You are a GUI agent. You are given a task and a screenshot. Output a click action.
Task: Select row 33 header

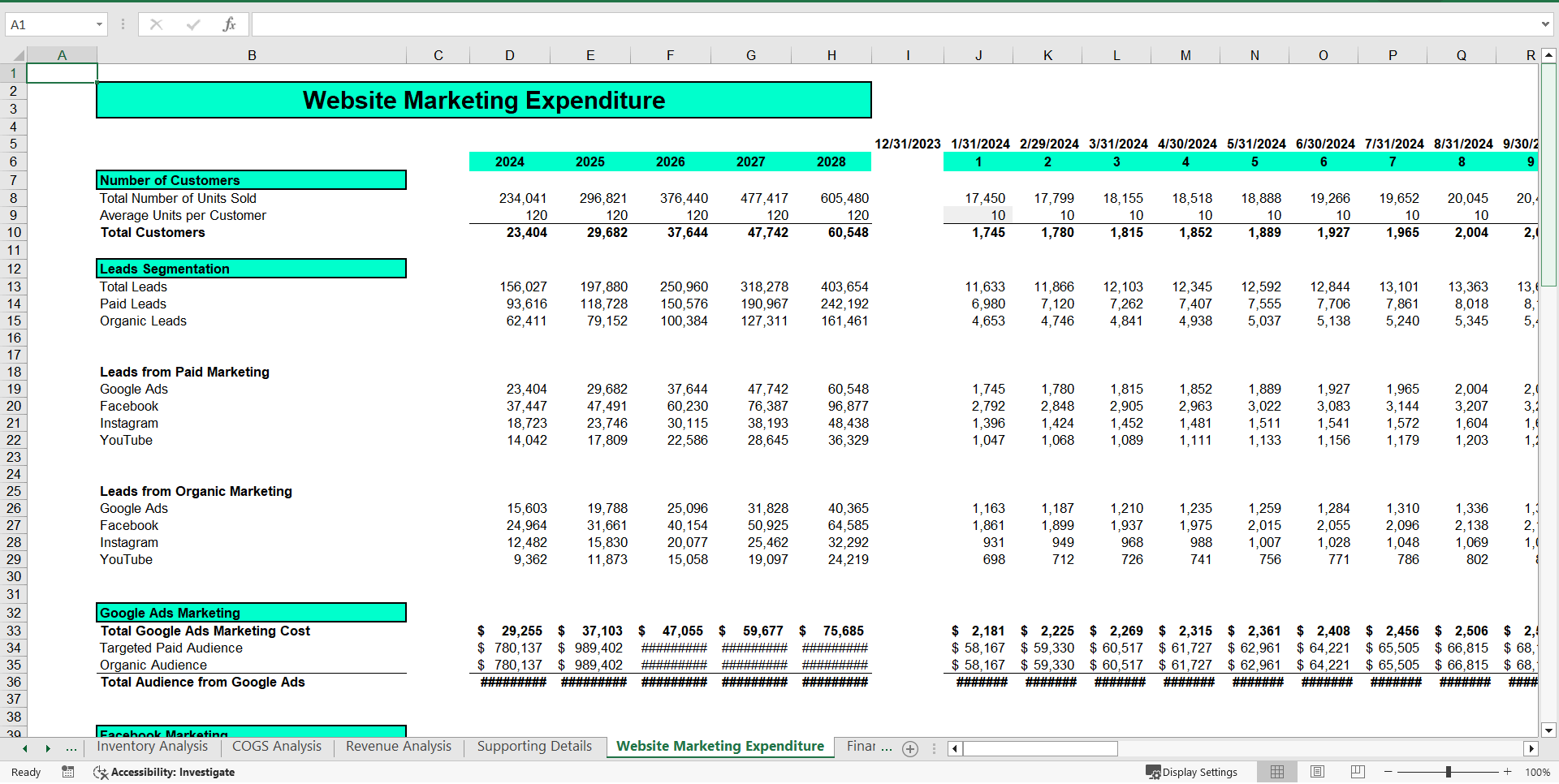pos(14,631)
